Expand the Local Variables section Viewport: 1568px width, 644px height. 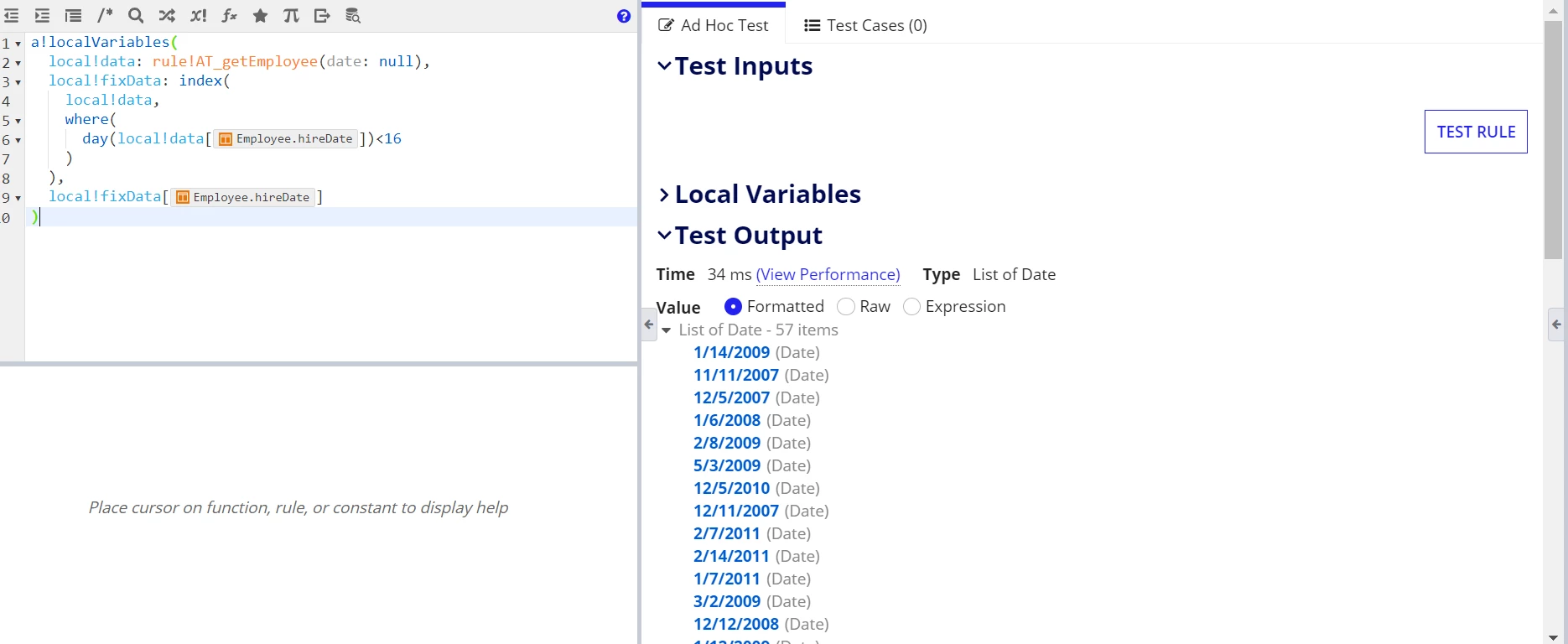(664, 195)
